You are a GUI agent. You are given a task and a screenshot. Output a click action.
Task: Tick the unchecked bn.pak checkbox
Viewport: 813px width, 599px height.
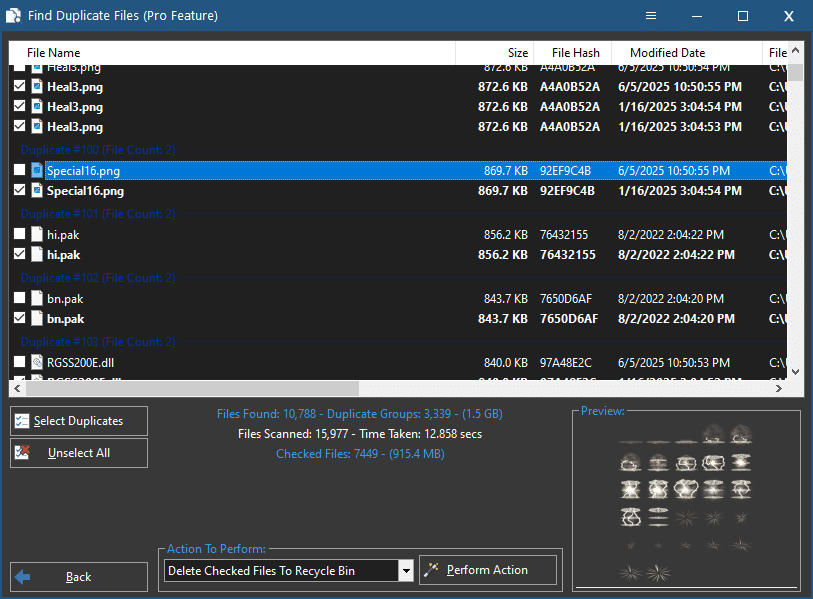20,299
